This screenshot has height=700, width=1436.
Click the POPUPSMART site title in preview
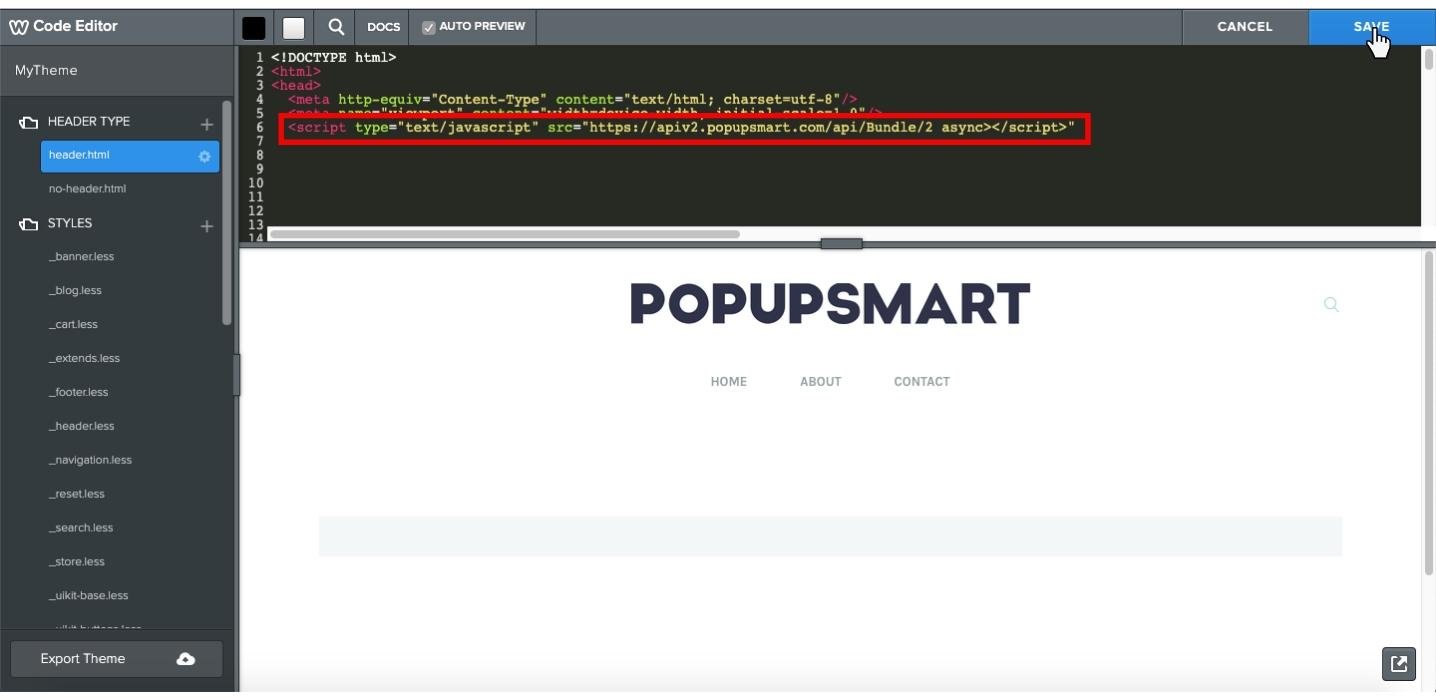pos(830,304)
